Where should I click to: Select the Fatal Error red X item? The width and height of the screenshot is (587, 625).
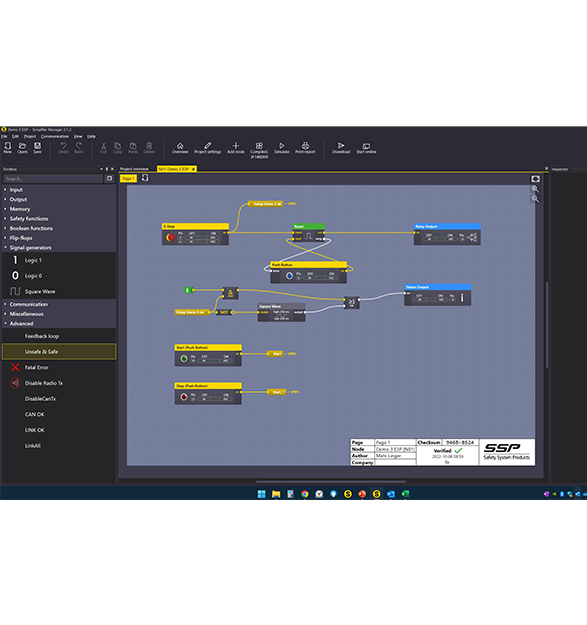coord(59,367)
